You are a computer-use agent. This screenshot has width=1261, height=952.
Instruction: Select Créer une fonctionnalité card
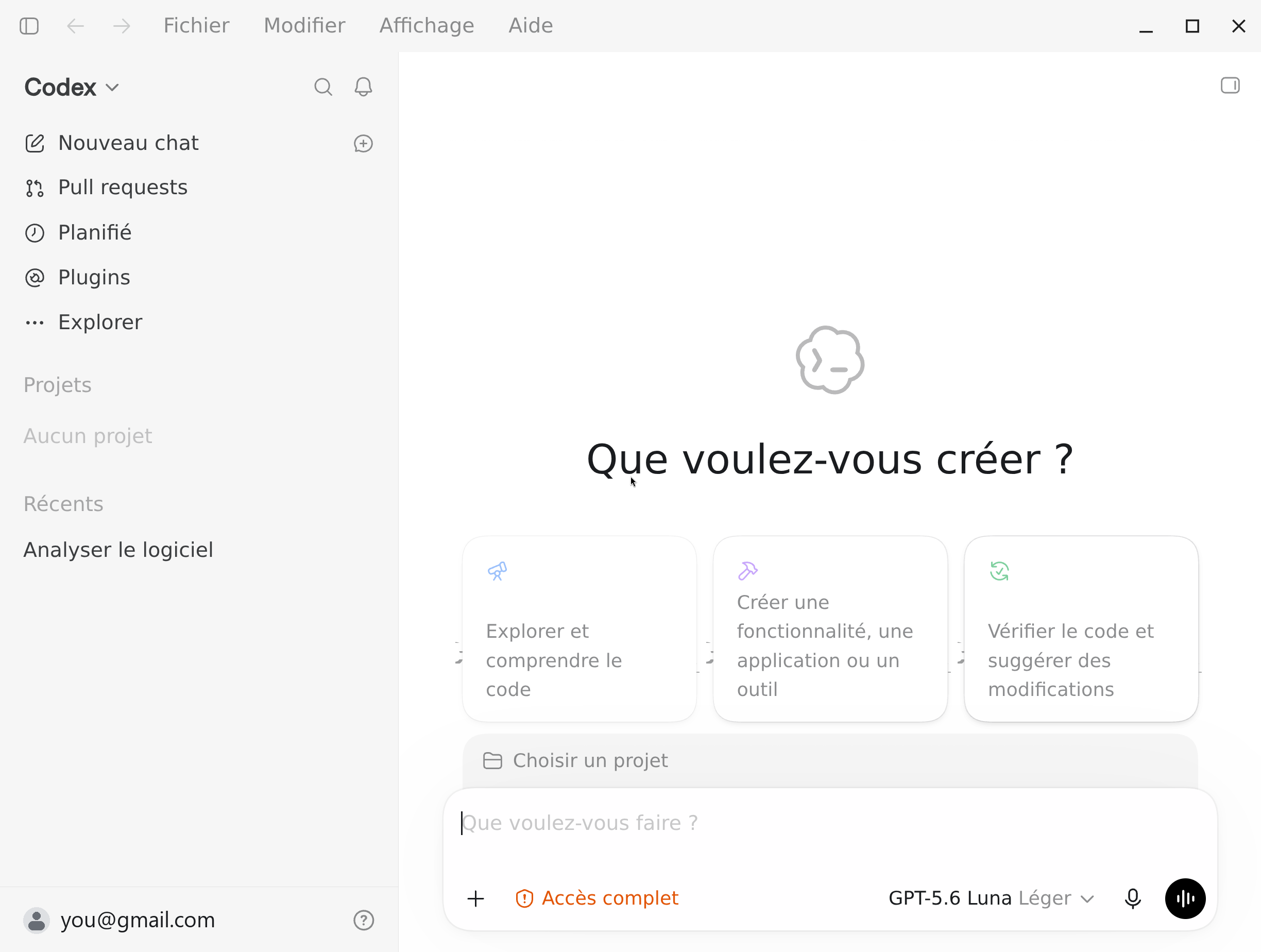click(830, 629)
